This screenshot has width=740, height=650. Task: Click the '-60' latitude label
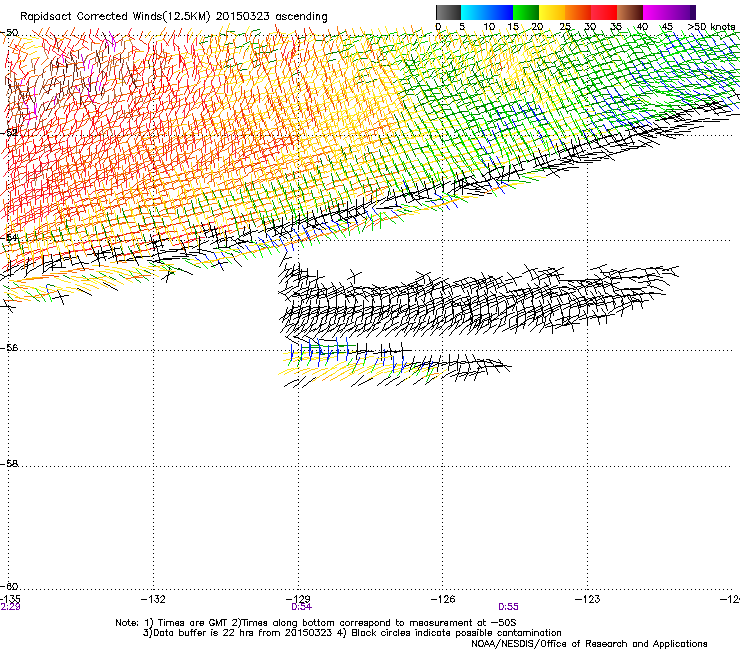[x=9, y=586]
